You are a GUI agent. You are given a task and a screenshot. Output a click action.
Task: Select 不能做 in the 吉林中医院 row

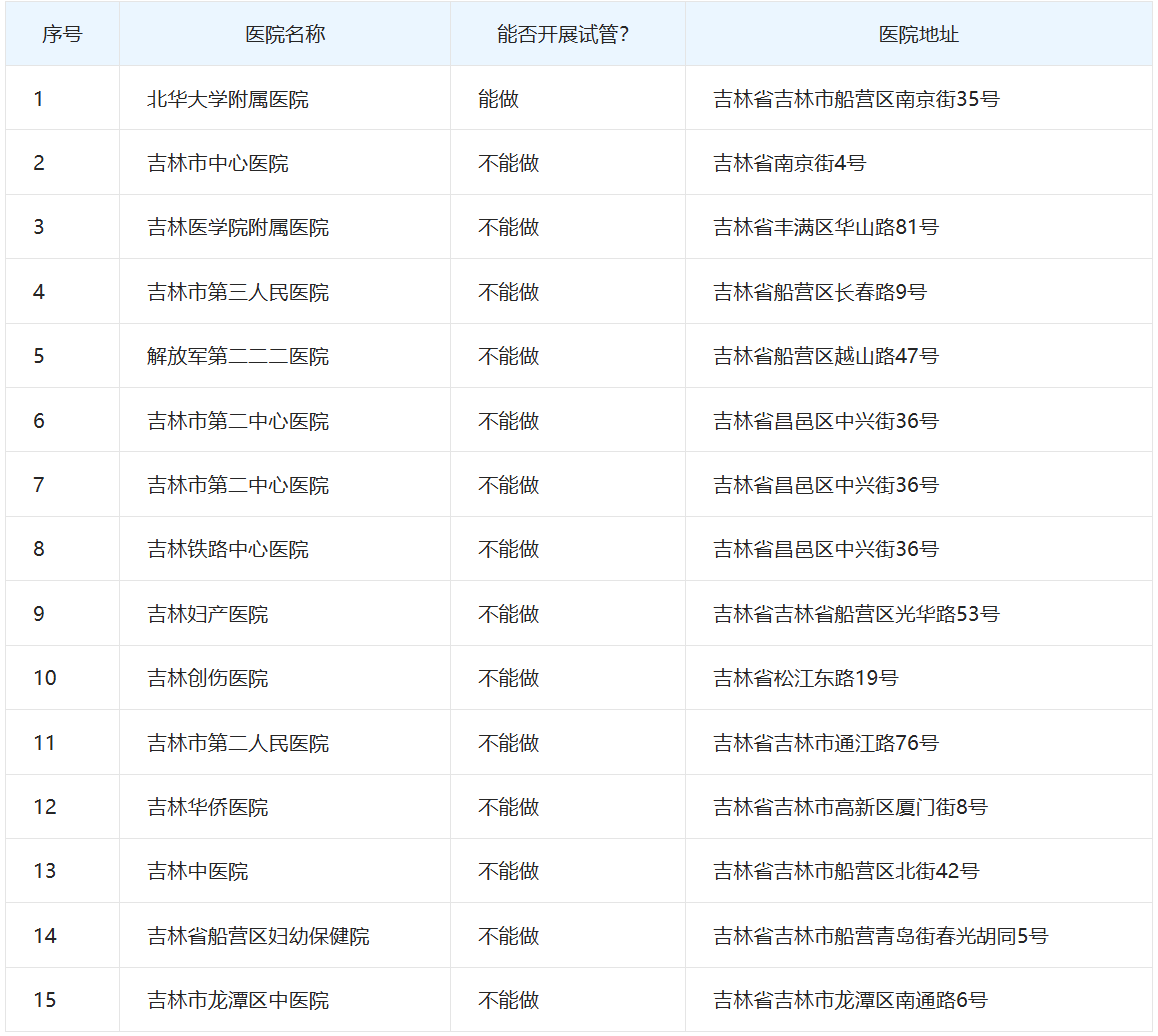point(509,871)
